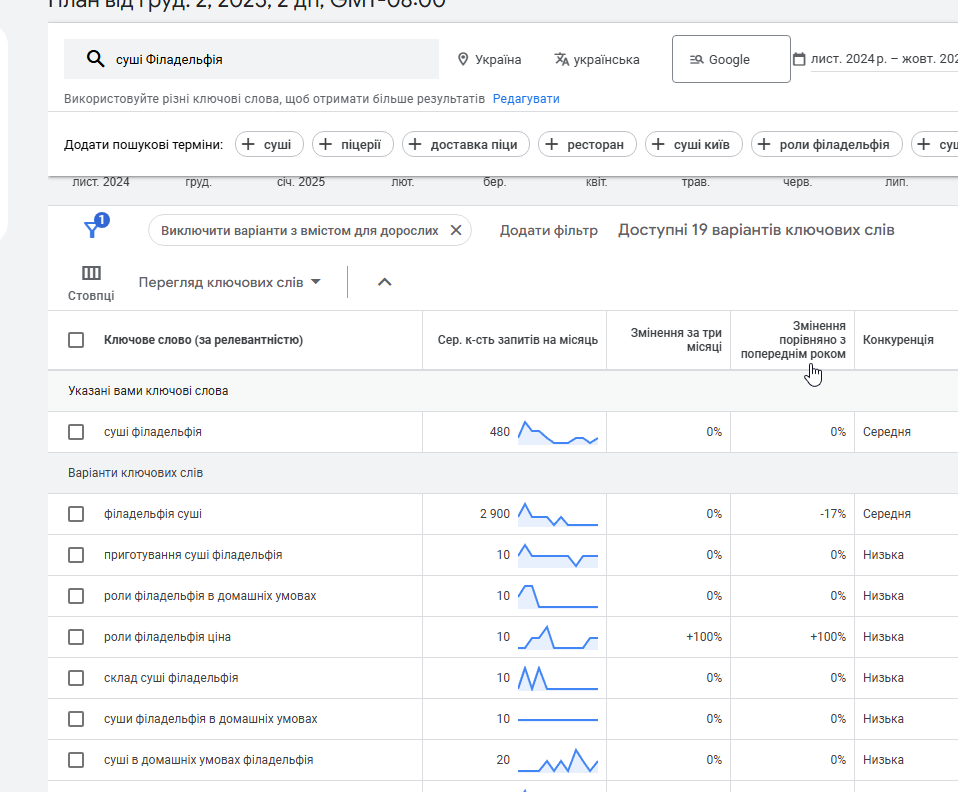This screenshot has height=792, width=958.
Task: Click the Редагувати link
Action: click(x=526, y=99)
